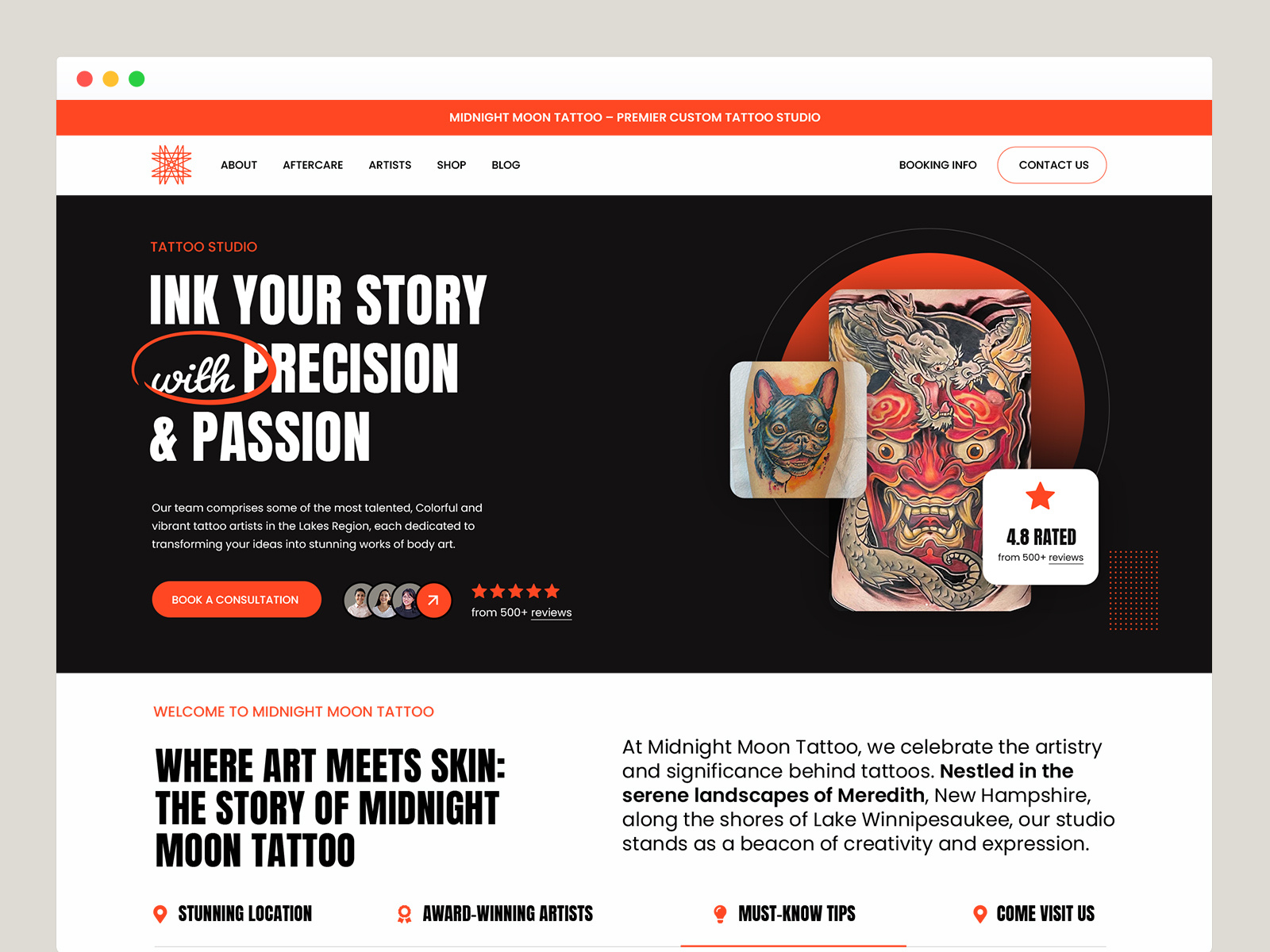Click the Stunning Location map pin icon
1270x952 pixels.
pyautogui.click(x=160, y=914)
